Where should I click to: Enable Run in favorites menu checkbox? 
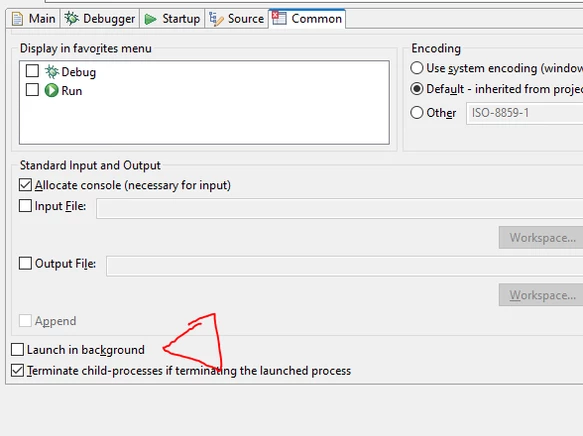pyautogui.click(x=32, y=89)
